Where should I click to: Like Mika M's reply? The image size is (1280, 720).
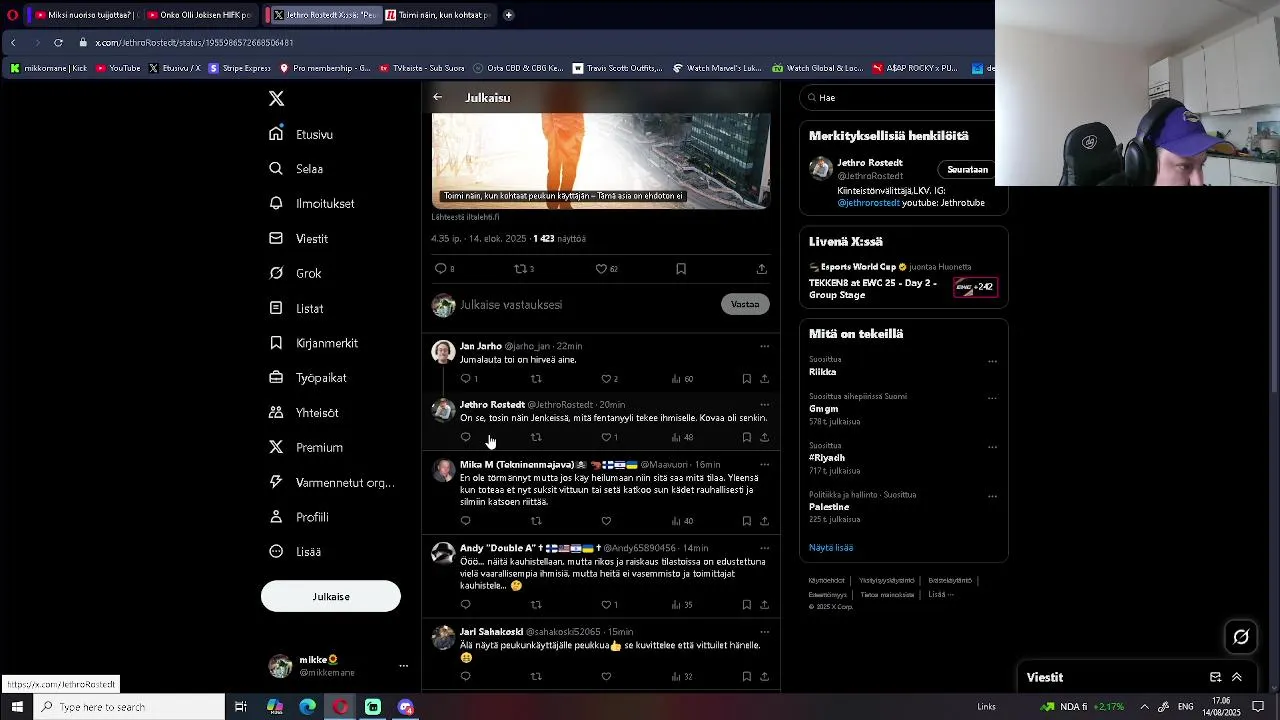pyautogui.click(x=606, y=521)
